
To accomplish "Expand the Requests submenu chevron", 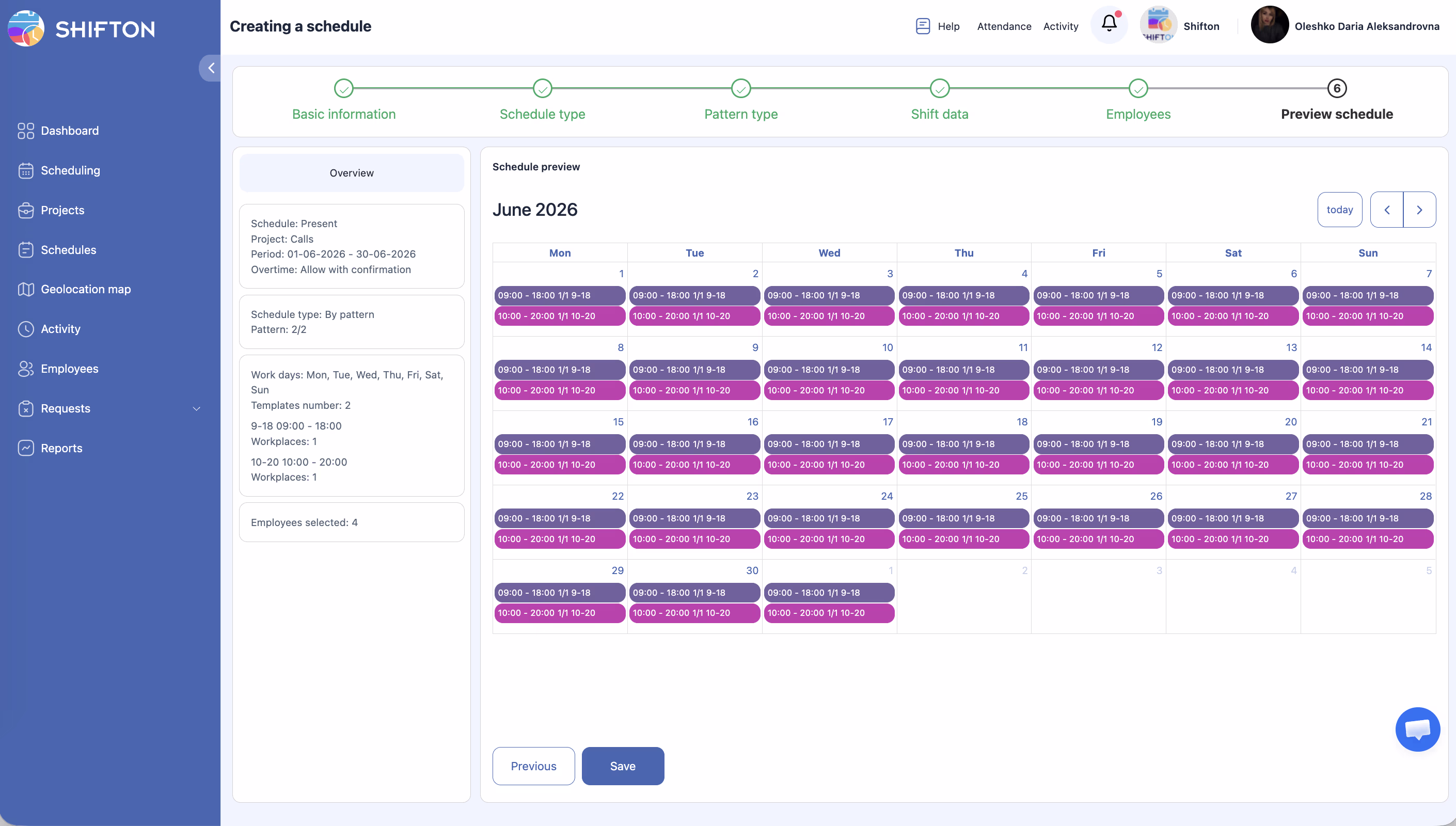I will pos(196,408).
